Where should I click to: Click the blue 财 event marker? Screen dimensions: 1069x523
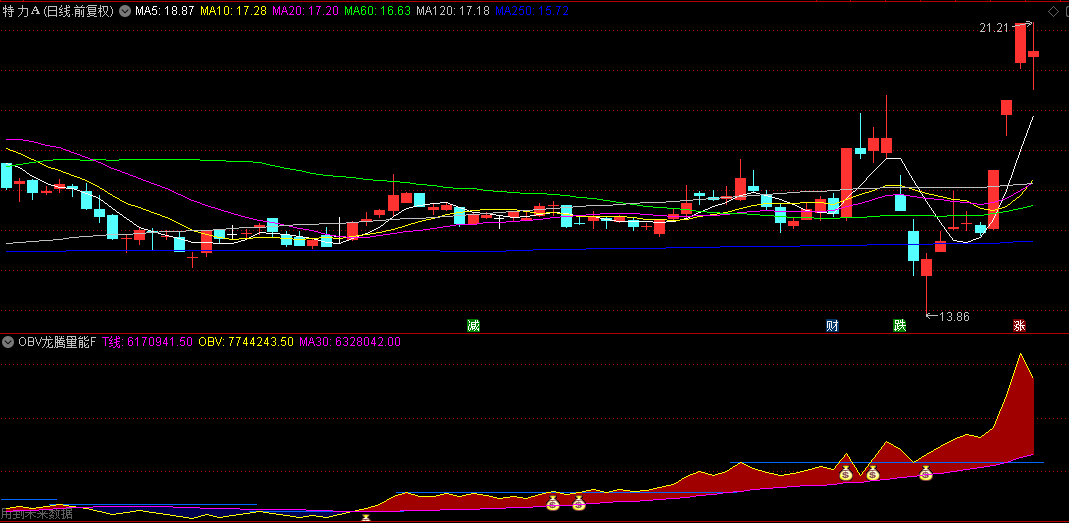click(x=832, y=325)
